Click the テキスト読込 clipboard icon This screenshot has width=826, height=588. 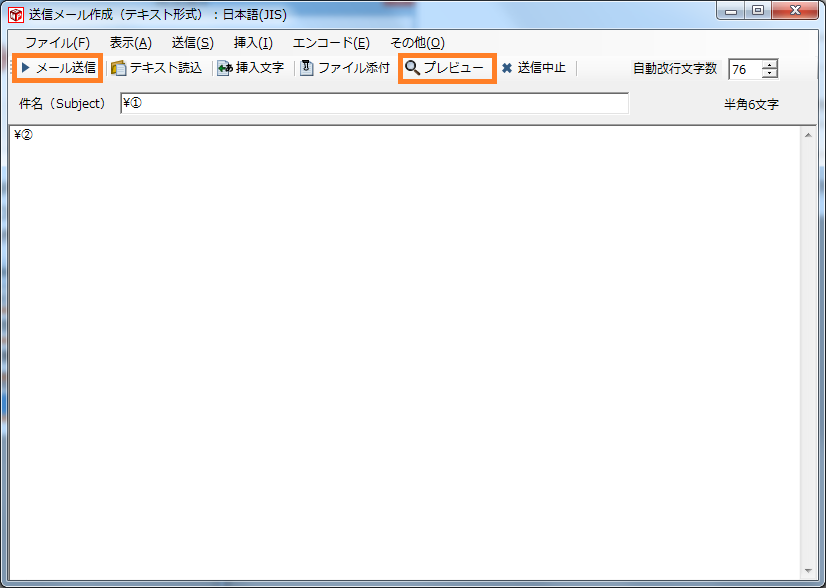click(x=119, y=68)
